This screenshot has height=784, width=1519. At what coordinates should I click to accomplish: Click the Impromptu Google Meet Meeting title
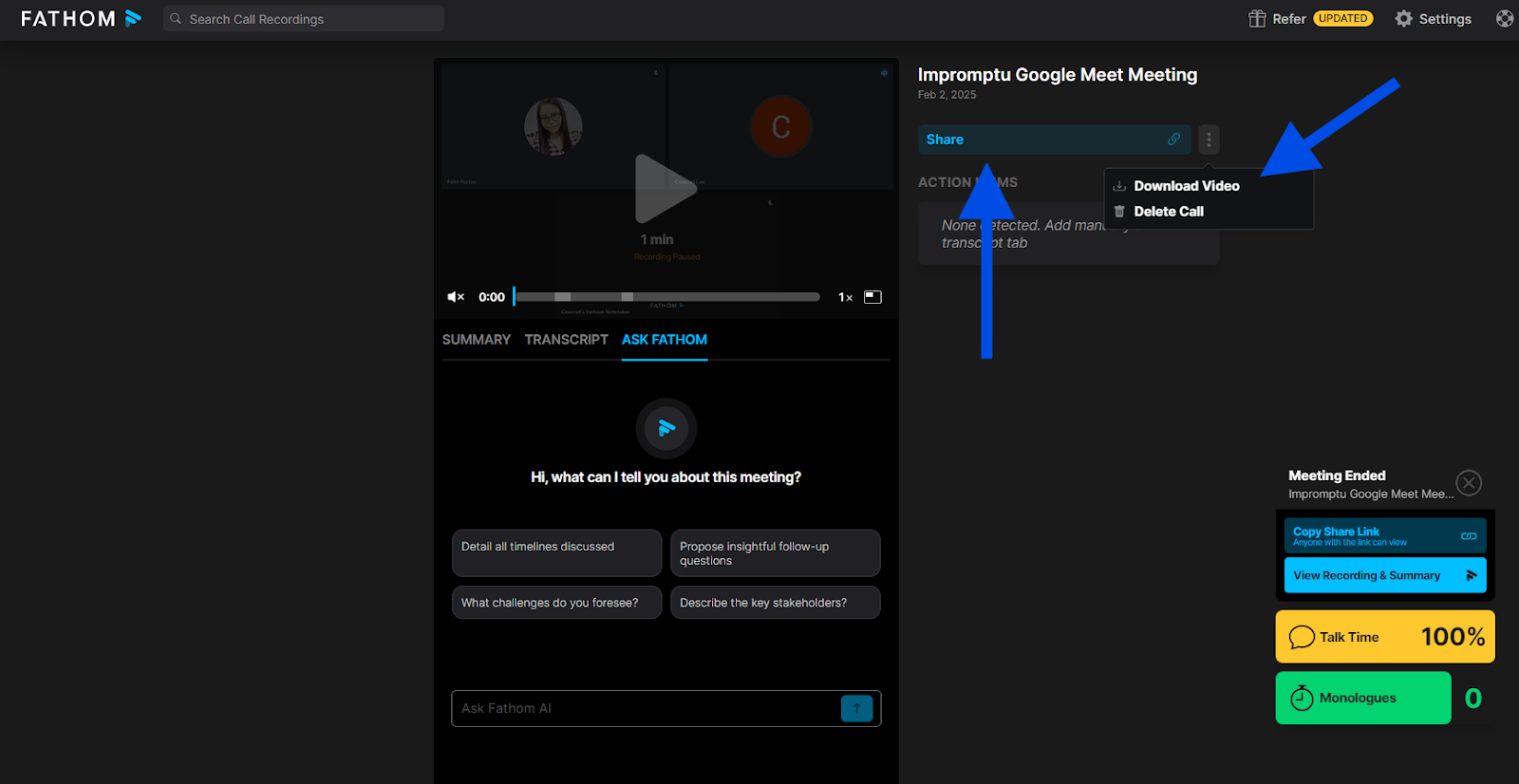pyautogui.click(x=1058, y=75)
